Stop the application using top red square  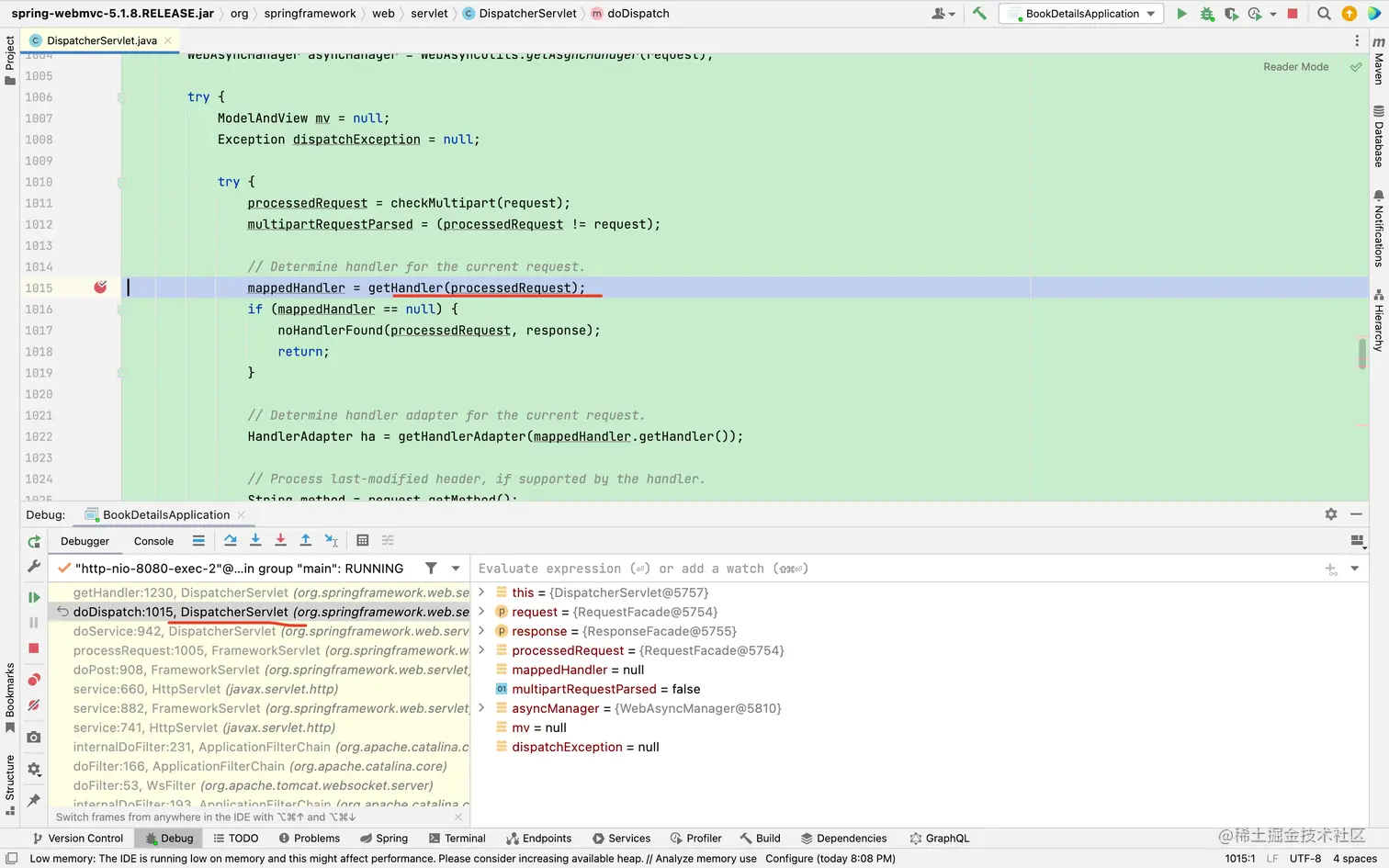tap(1293, 14)
